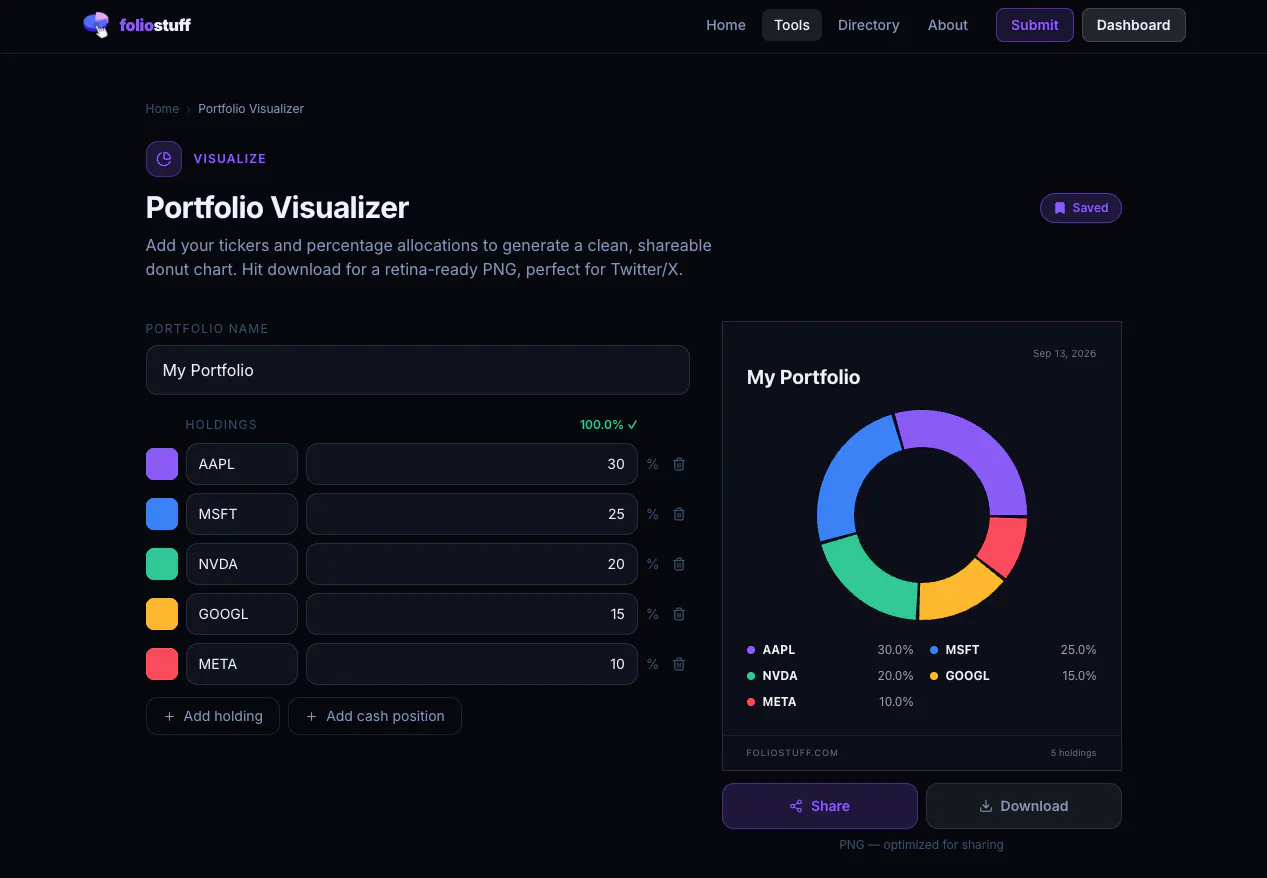Change the red META color swatch

tap(162, 664)
